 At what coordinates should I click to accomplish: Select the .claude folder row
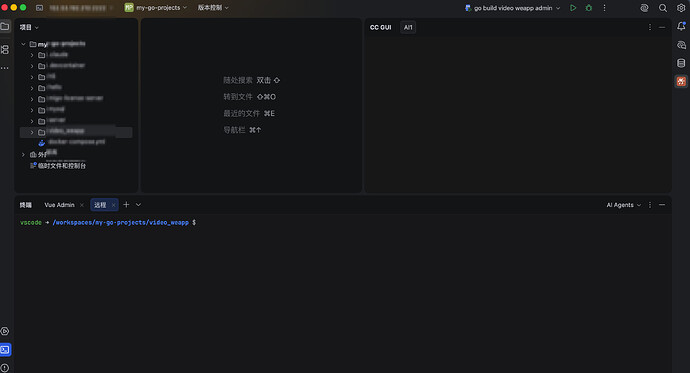click(76, 55)
